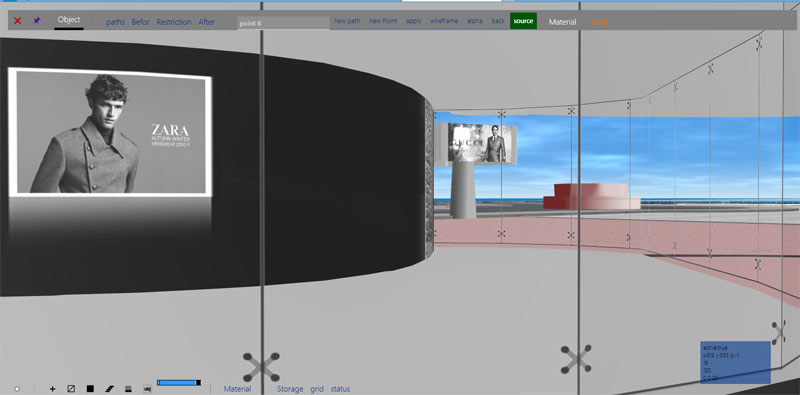
Task: Click the new path button
Action: (x=347, y=21)
